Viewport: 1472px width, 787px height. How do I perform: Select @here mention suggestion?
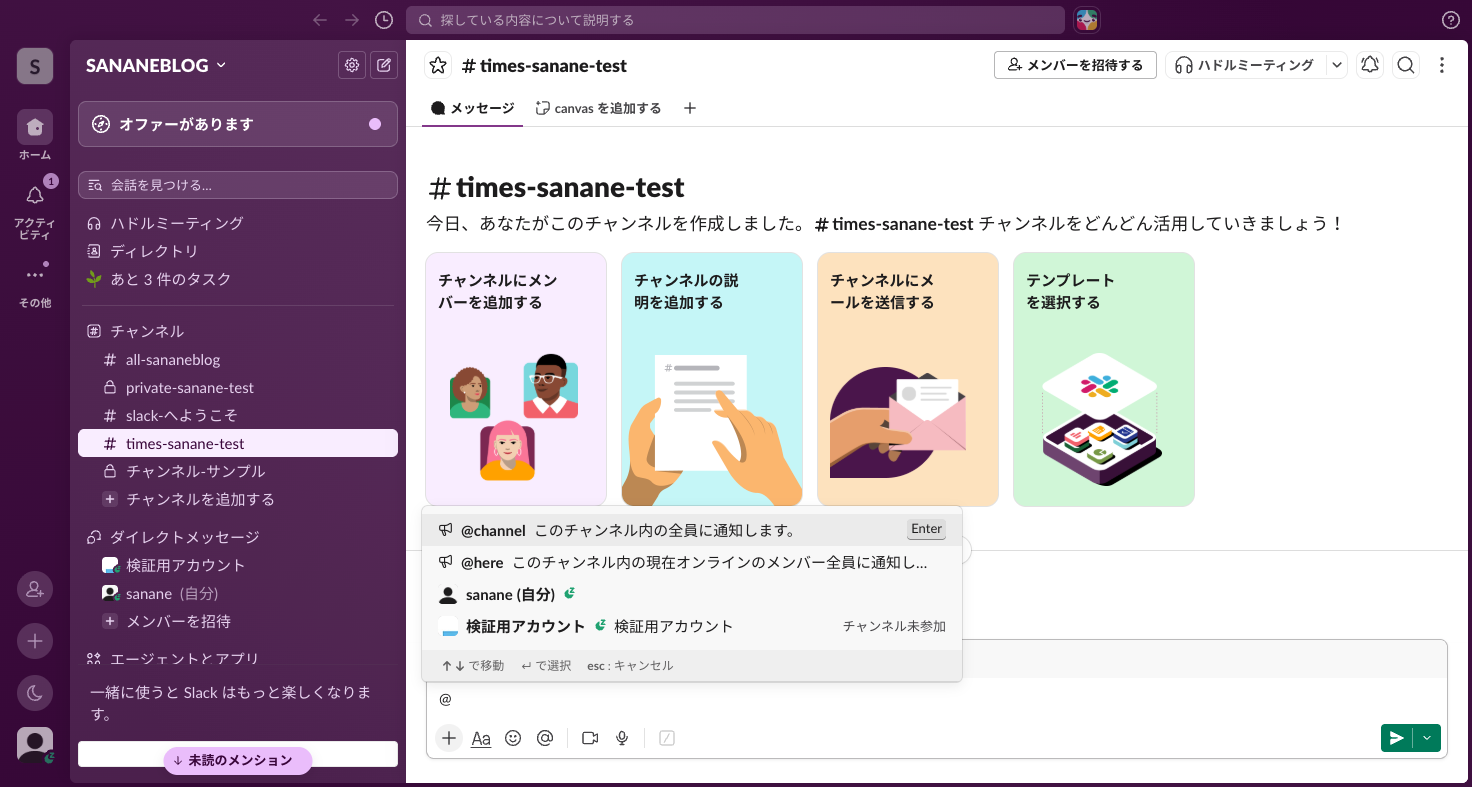click(x=691, y=562)
